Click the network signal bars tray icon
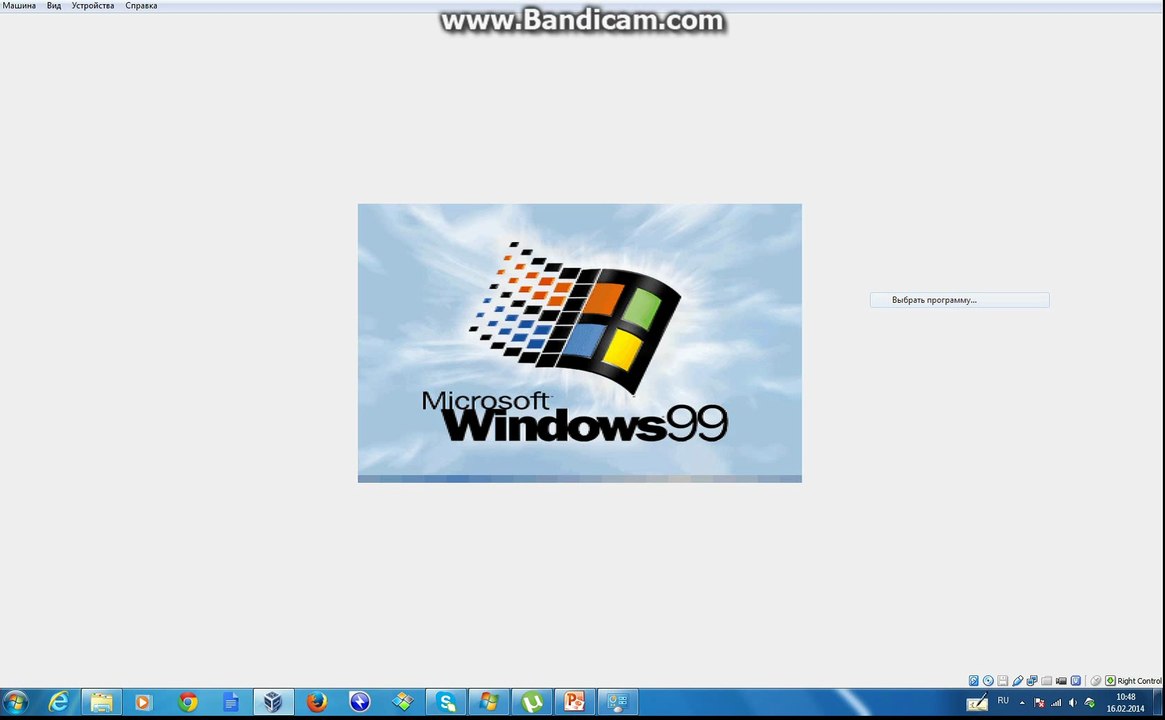The width and height of the screenshot is (1165, 720). click(x=1056, y=703)
